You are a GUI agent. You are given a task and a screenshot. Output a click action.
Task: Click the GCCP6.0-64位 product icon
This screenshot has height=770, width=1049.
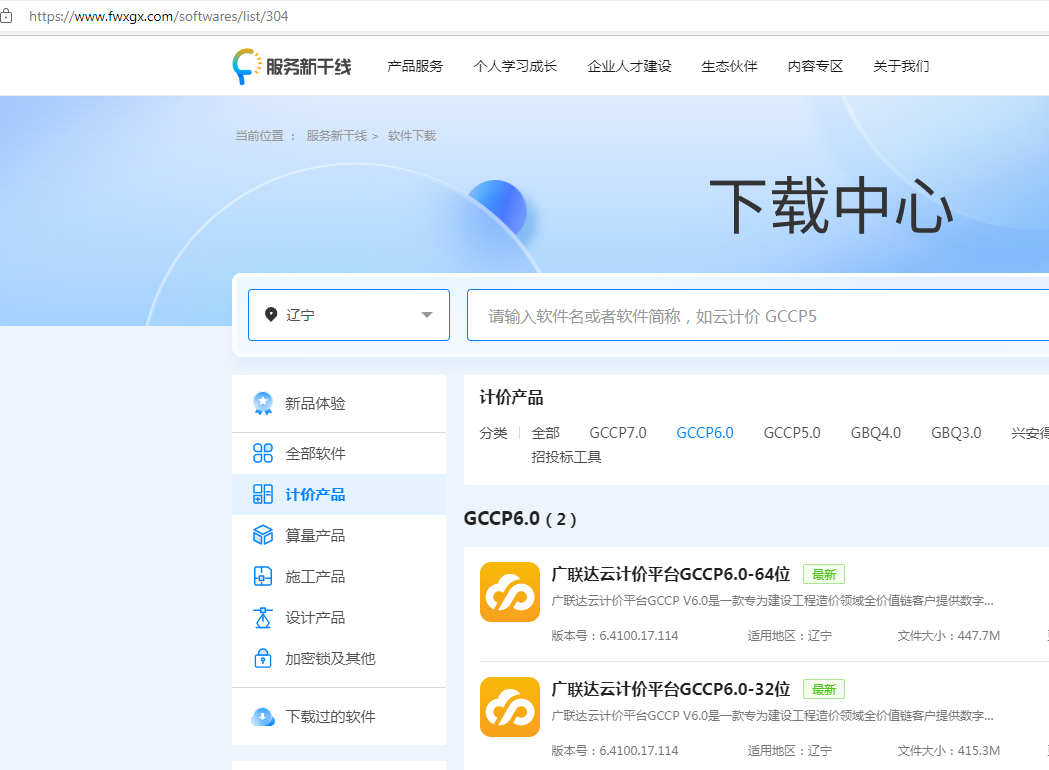510,592
